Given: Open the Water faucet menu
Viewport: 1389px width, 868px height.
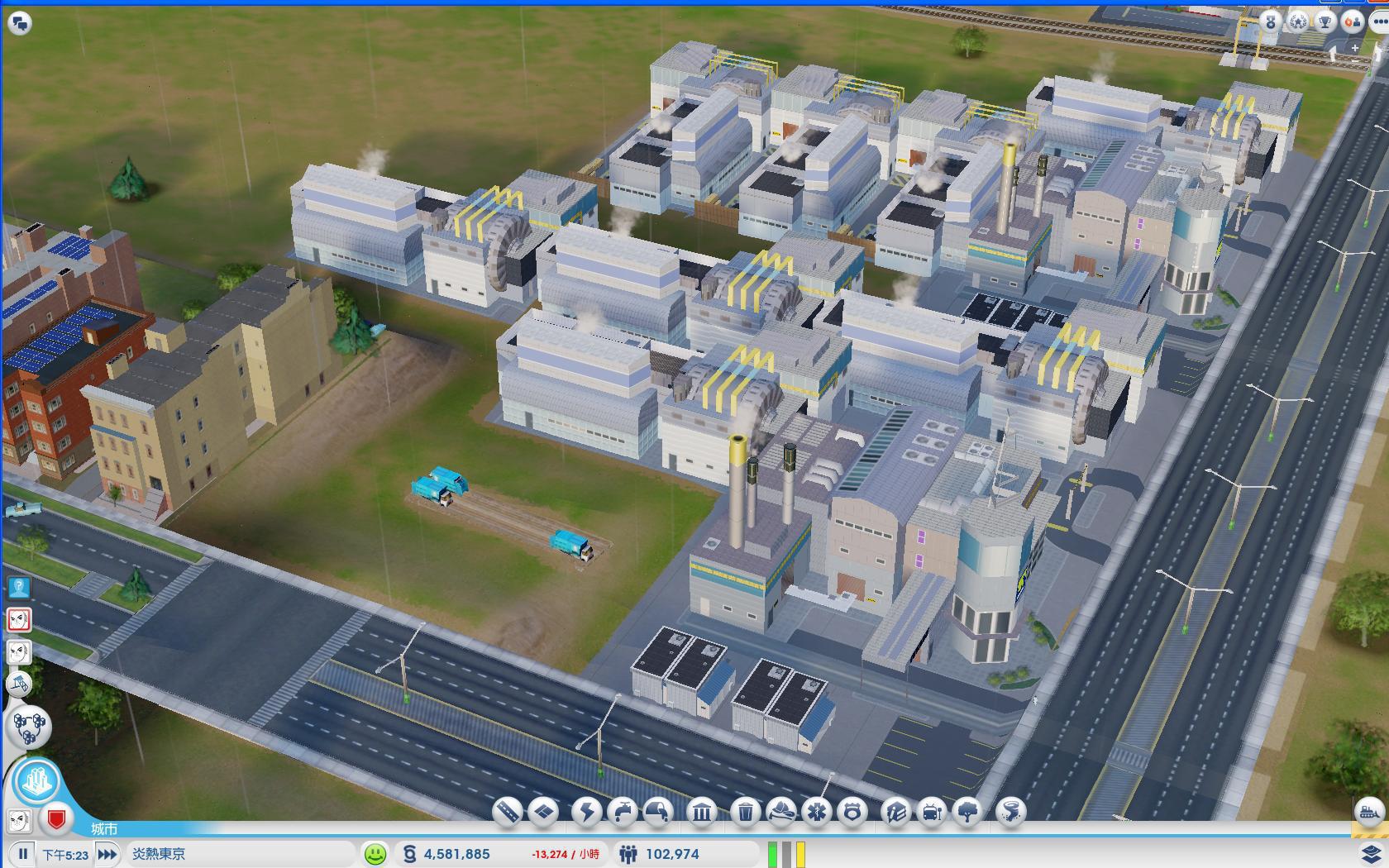Looking at the screenshot, I should point(622,811).
